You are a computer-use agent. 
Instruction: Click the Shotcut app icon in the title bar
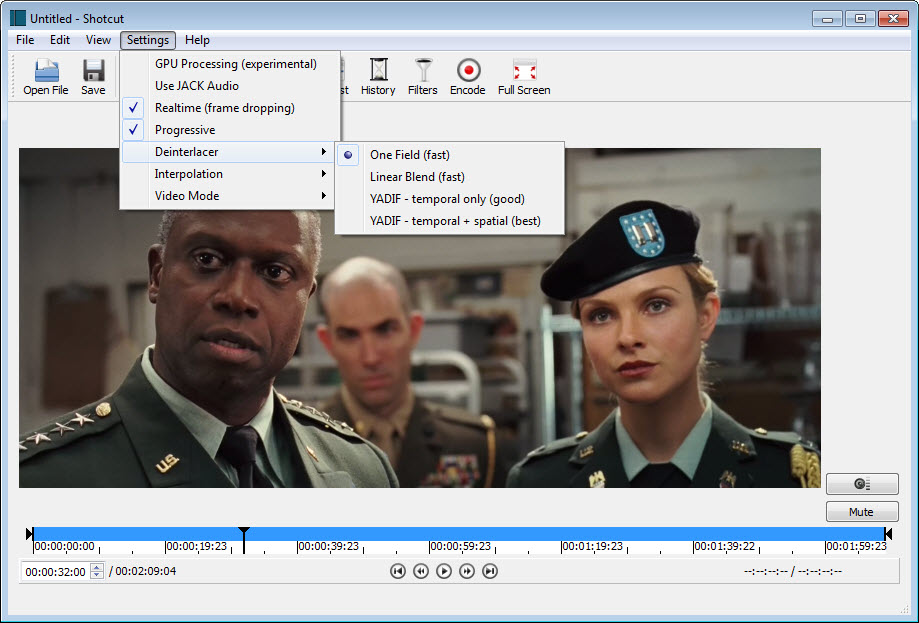[18, 18]
